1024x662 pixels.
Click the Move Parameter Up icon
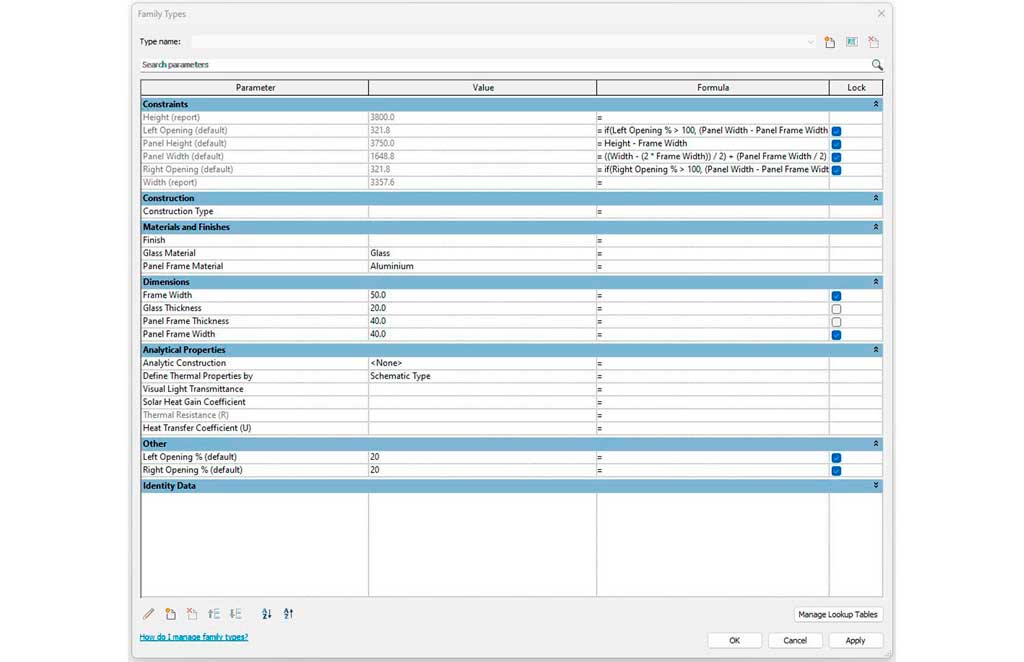tap(214, 614)
